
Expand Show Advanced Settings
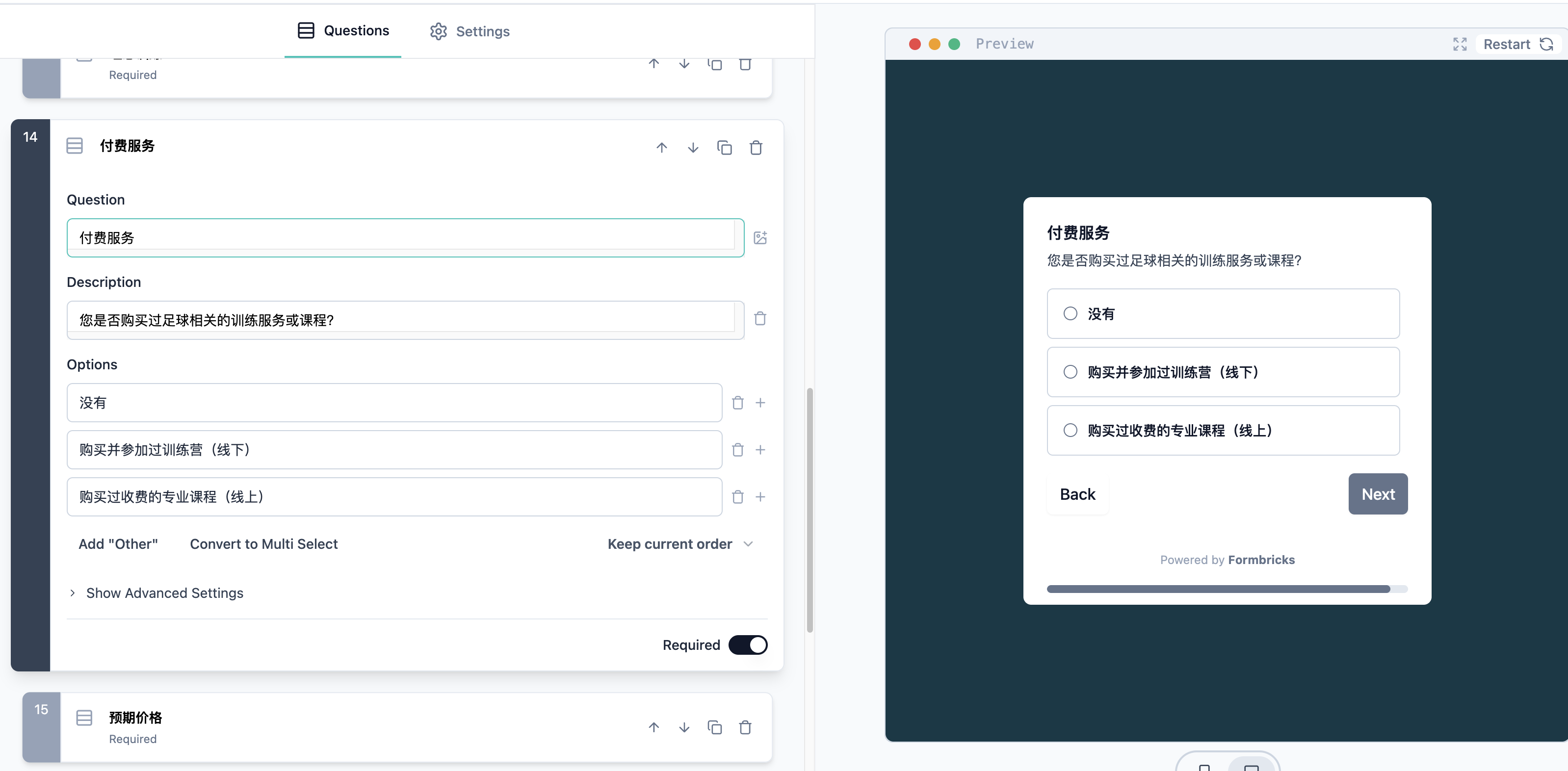coord(164,592)
